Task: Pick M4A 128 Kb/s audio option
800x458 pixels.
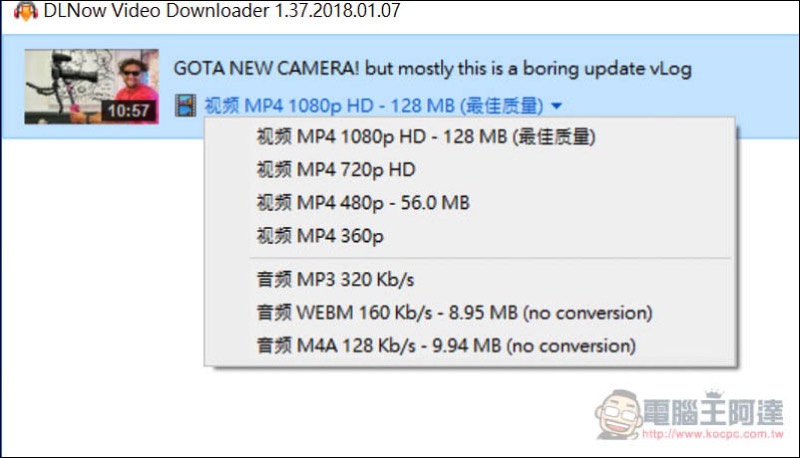Action: point(446,346)
